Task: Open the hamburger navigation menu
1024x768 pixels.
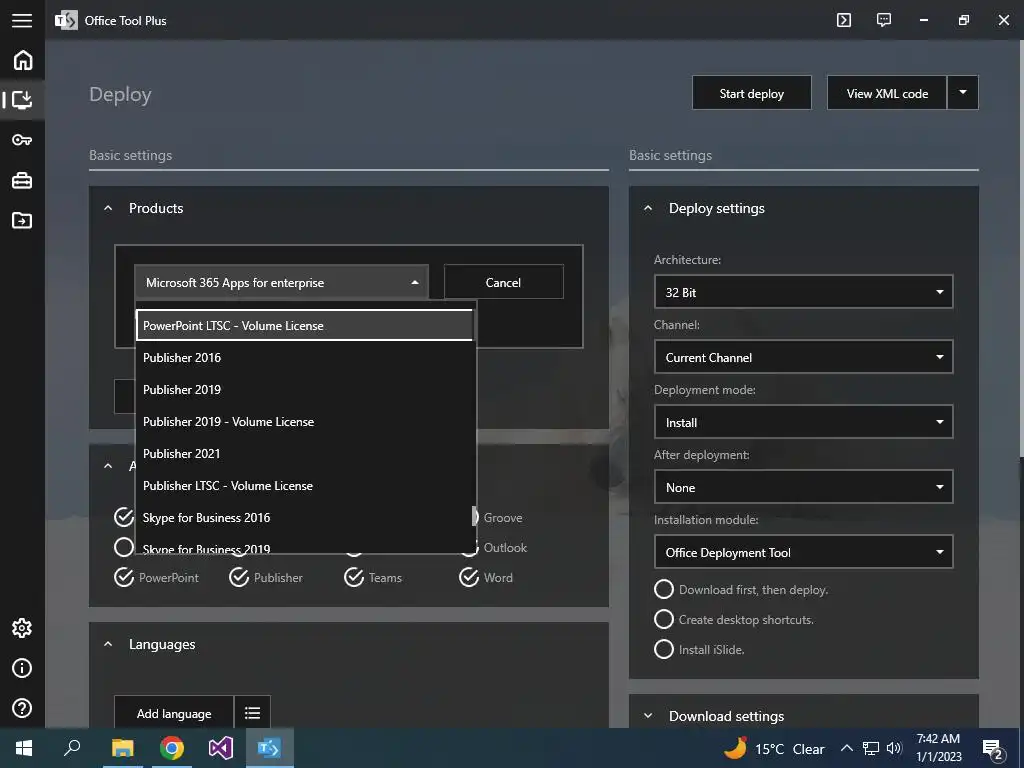Action: coord(22,20)
